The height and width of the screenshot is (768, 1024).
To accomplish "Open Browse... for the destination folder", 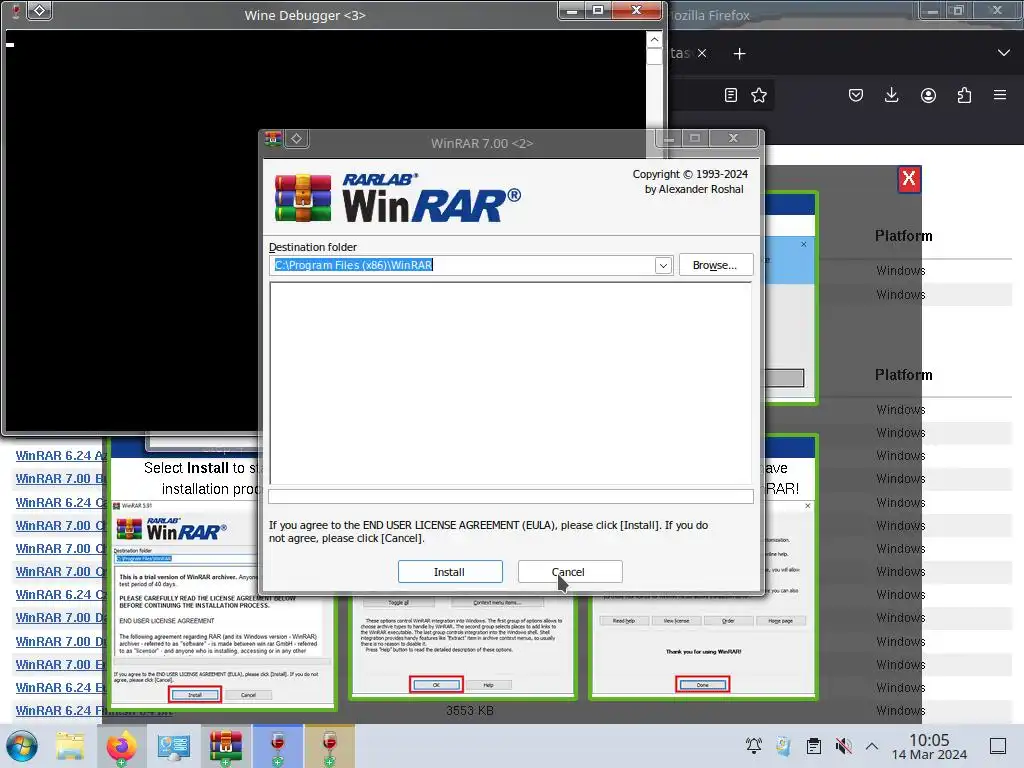I will coord(716,265).
